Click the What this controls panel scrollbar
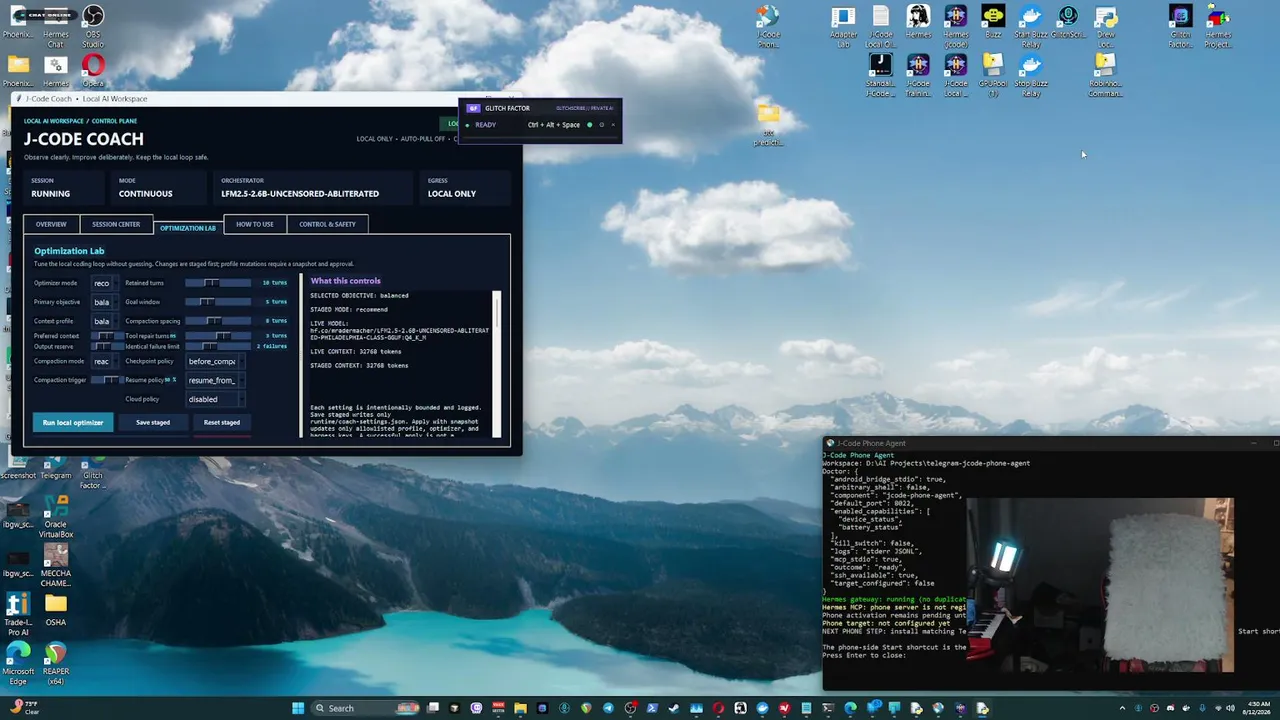The width and height of the screenshot is (1280, 720). (497, 364)
